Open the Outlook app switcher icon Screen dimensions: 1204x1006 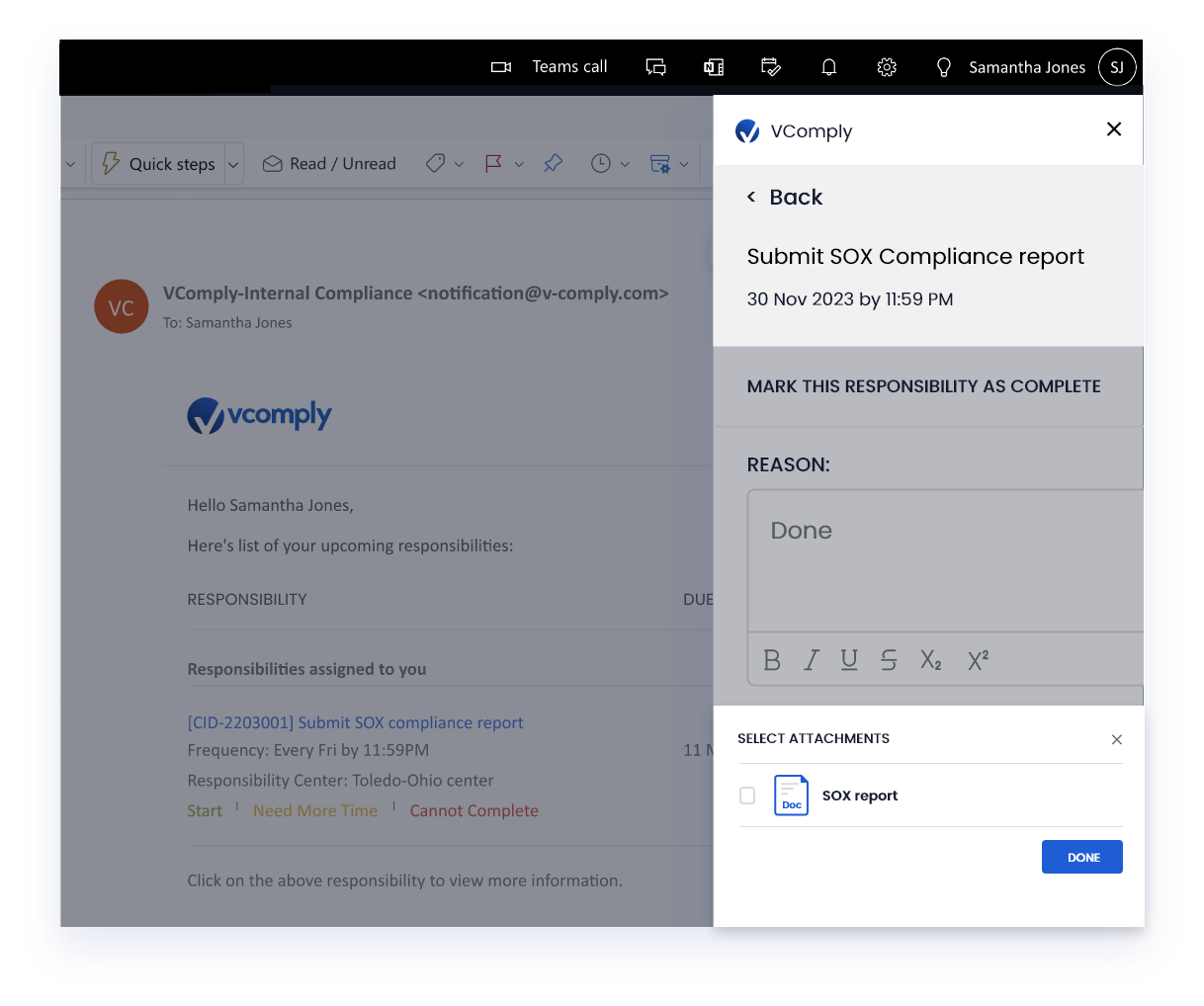[x=714, y=67]
